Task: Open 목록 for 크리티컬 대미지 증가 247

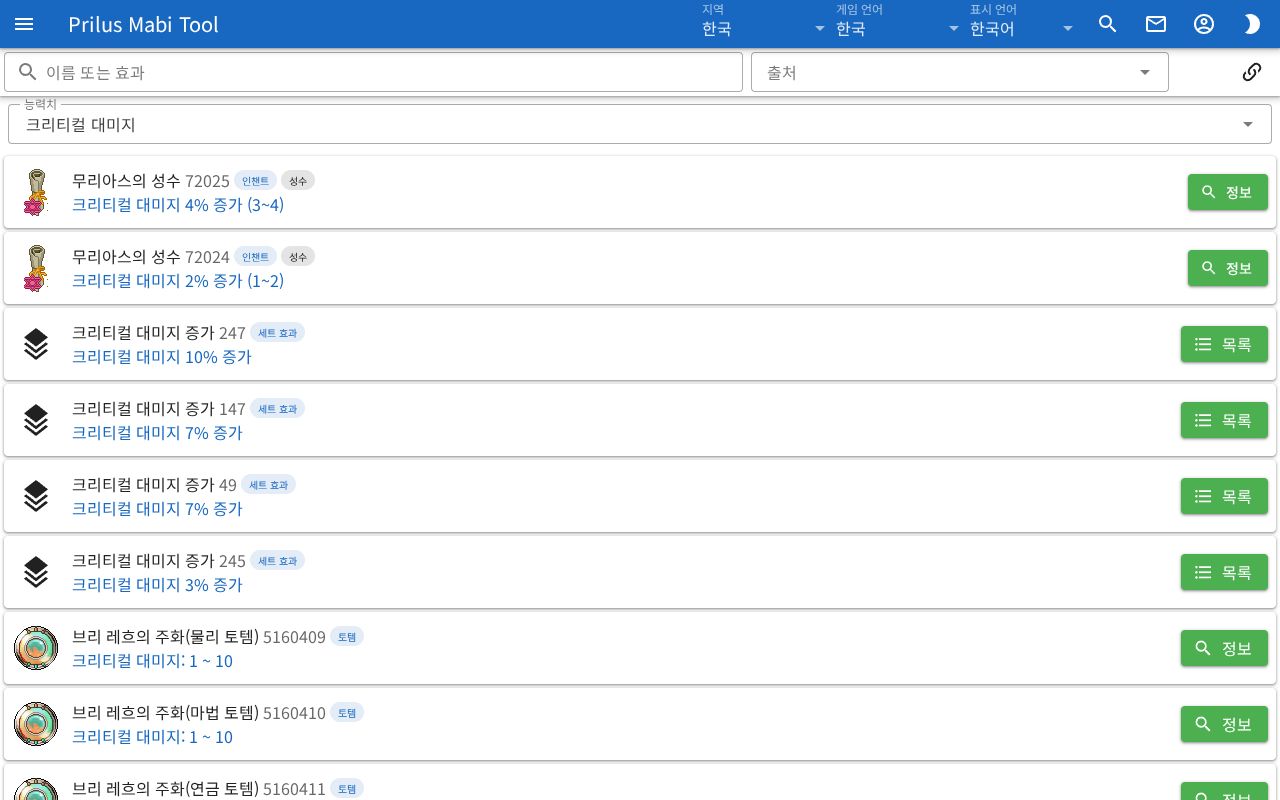Action: tap(1224, 344)
